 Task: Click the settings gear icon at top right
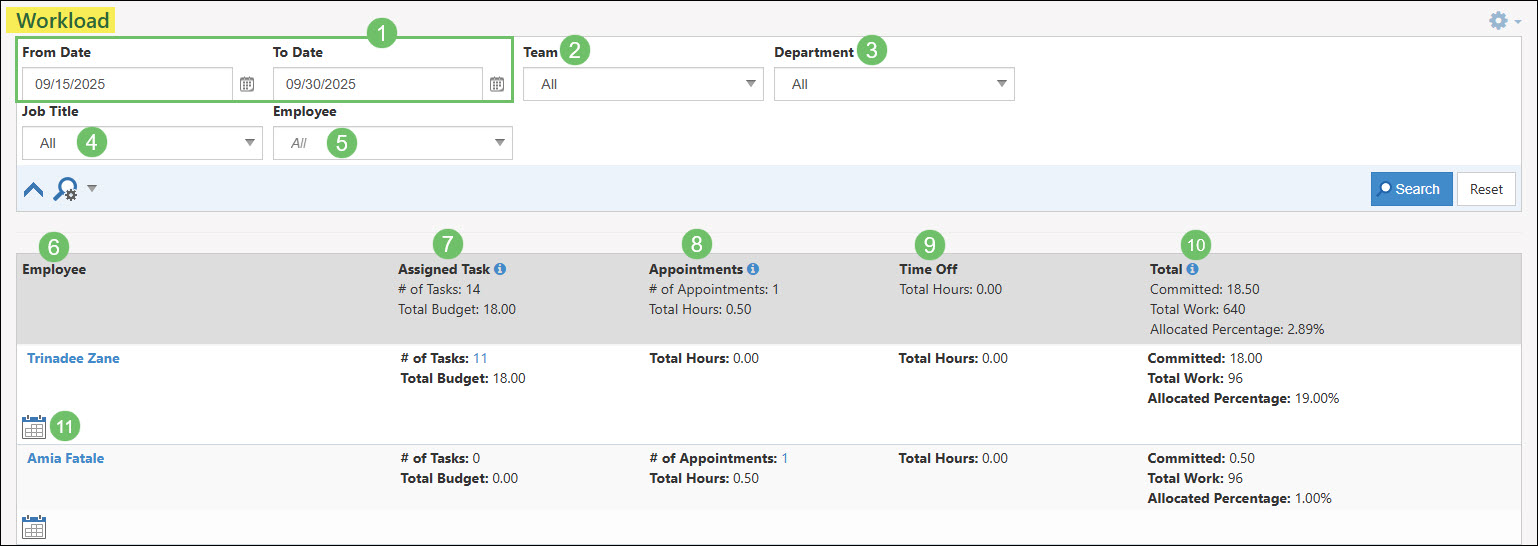pos(1498,21)
